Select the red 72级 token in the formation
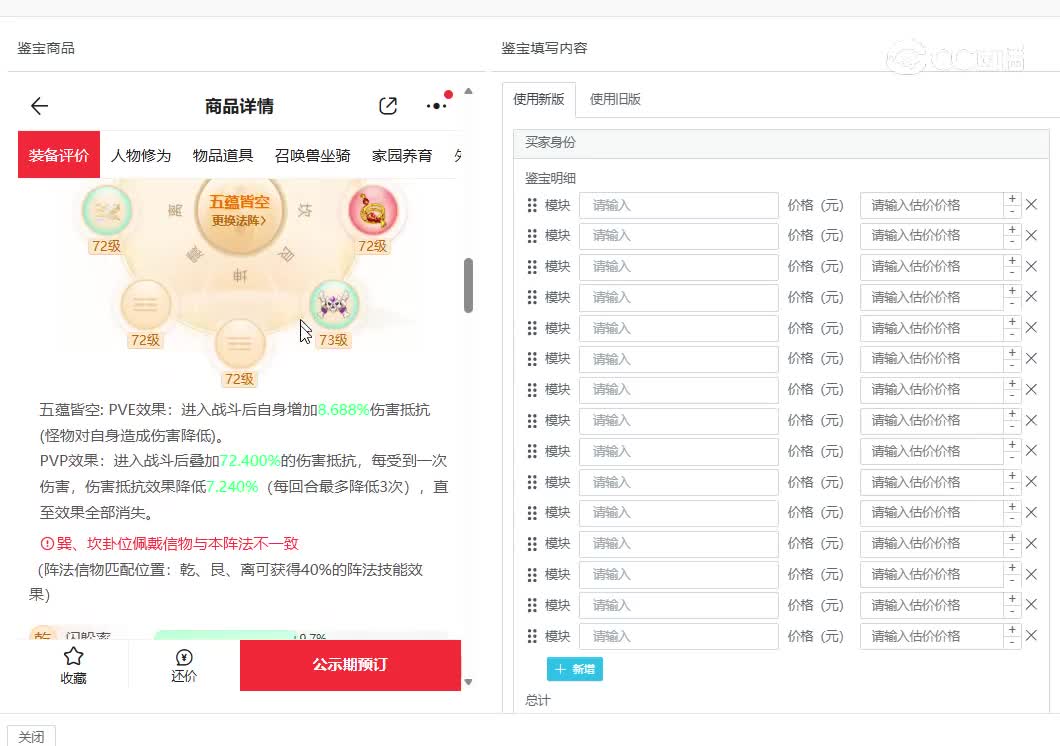The image size is (1060, 746). click(x=373, y=212)
